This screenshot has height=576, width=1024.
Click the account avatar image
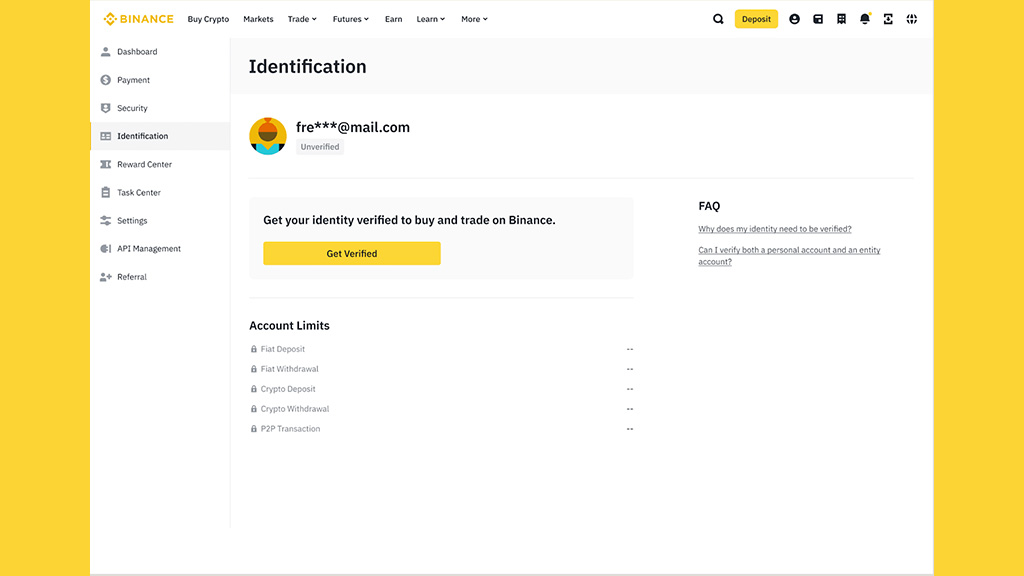click(268, 136)
